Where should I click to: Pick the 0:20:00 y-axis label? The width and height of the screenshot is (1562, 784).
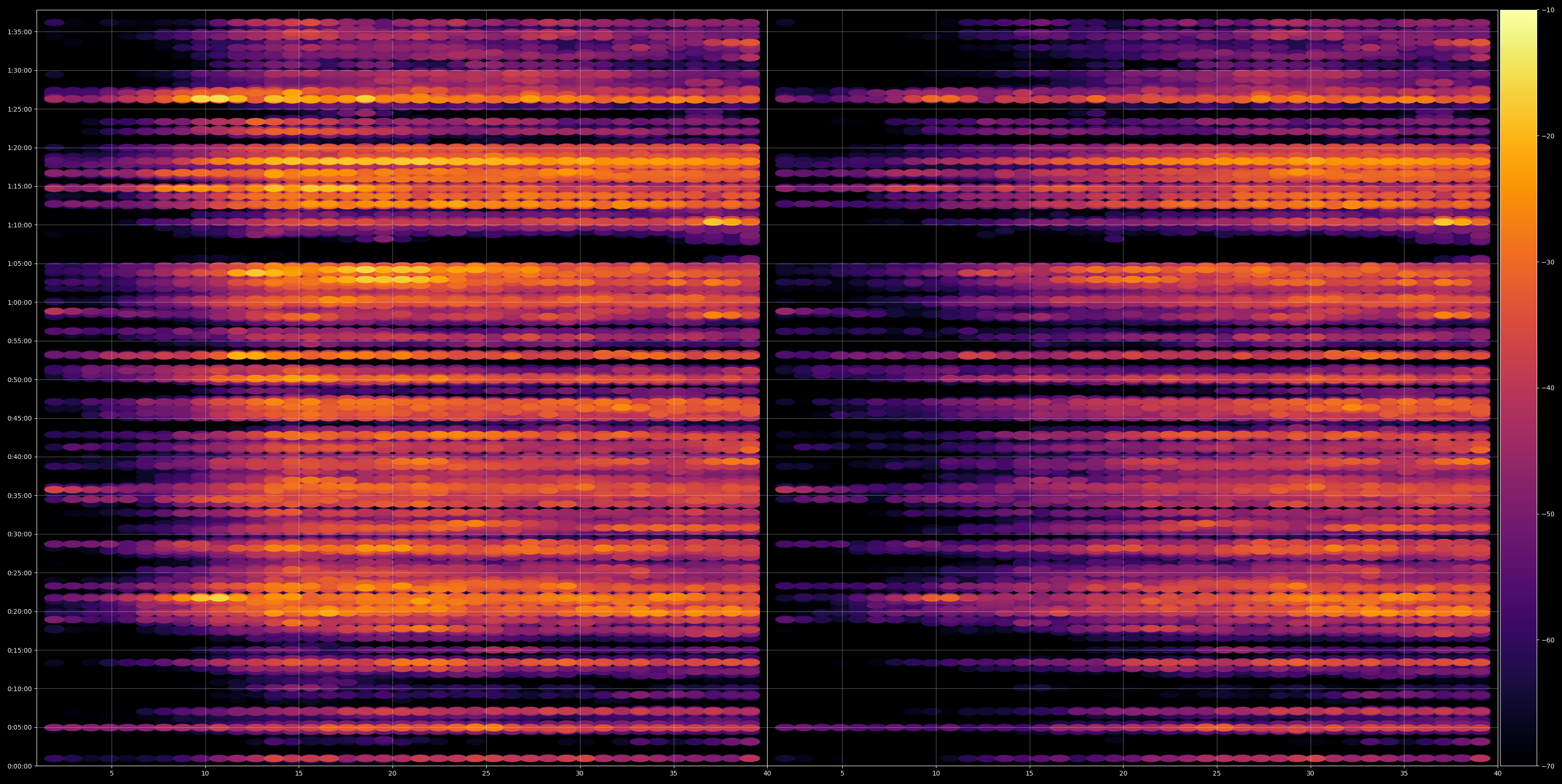coord(19,611)
